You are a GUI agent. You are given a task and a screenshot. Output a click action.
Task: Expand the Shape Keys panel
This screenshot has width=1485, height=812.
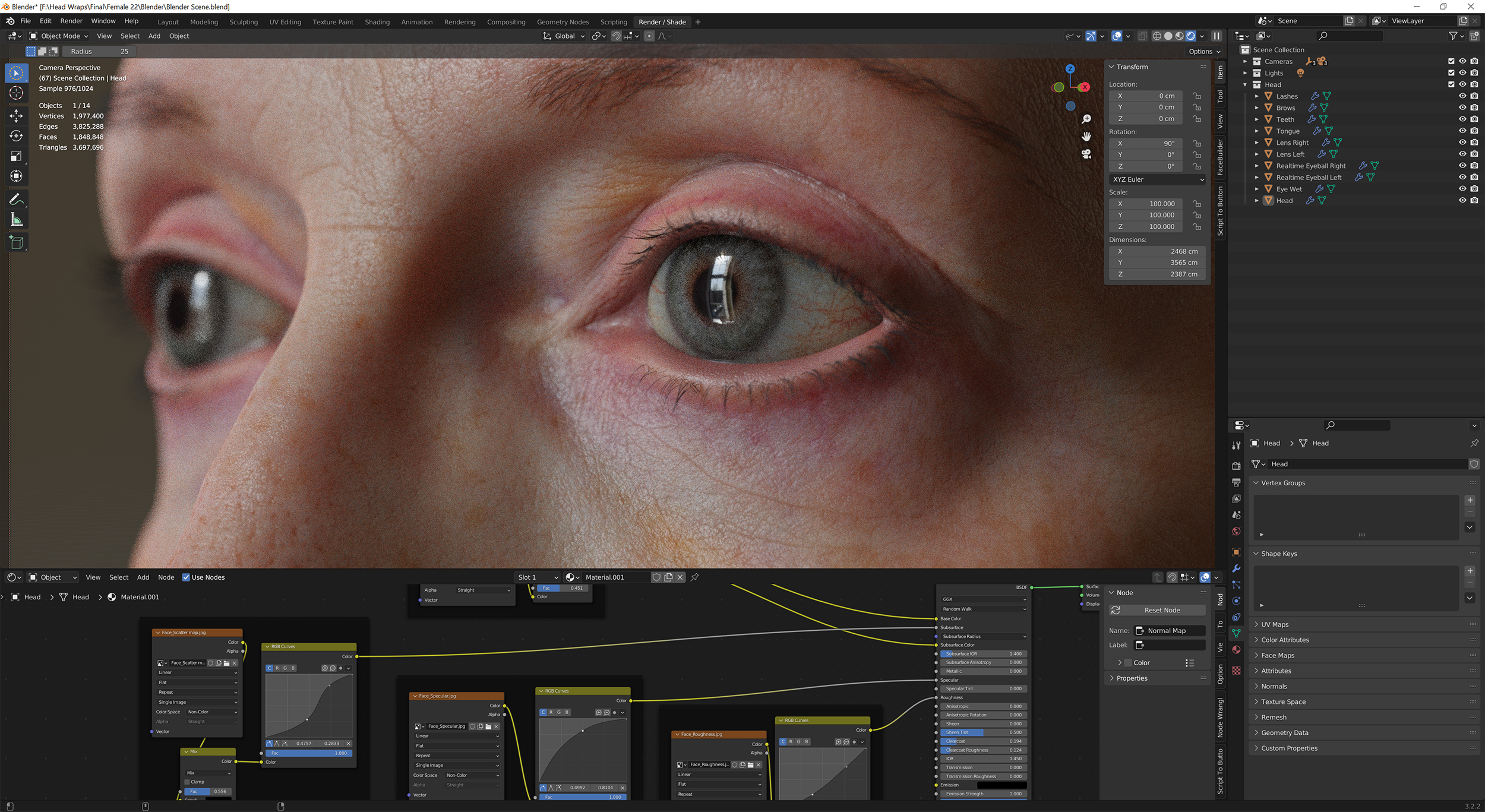[x=1278, y=553]
